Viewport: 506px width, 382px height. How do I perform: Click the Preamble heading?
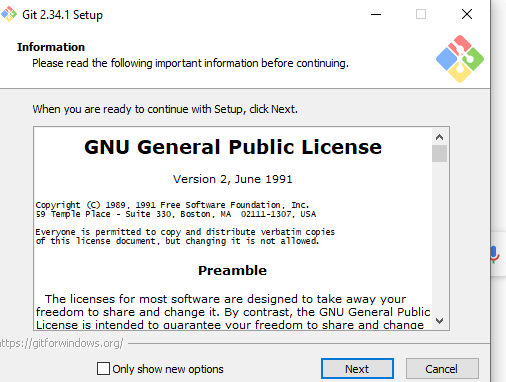pos(232,270)
